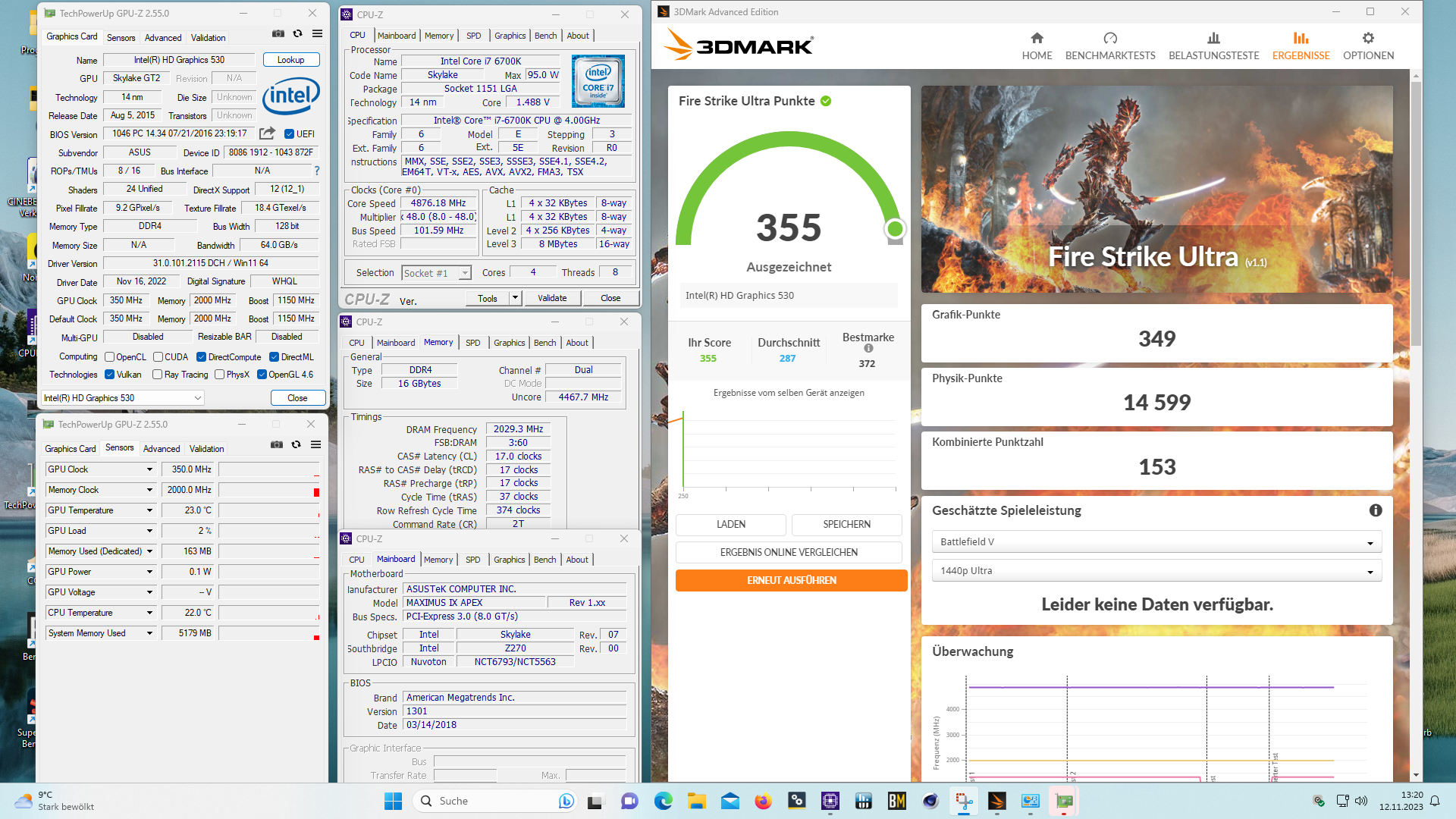Click ERGEBNIS ONLINE VERGLEICHEN button
Screen dimensions: 1456x819
pyautogui.click(x=789, y=552)
